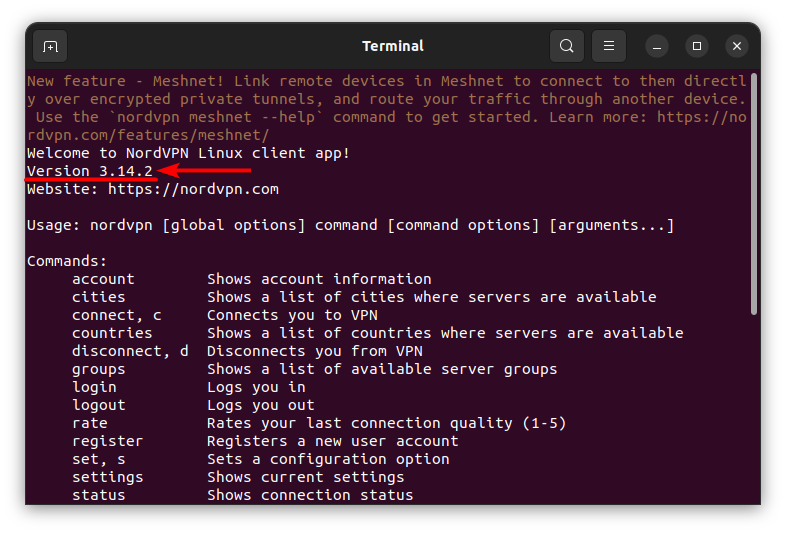Open the https://nordvpn.com website link
This screenshot has height=533, width=786.
click(x=193, y=189)
